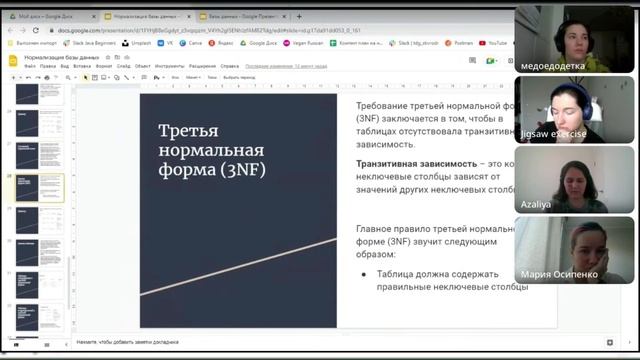Collapse the slide filmstrip panel

pyautogui.click(x=67, y=345)
